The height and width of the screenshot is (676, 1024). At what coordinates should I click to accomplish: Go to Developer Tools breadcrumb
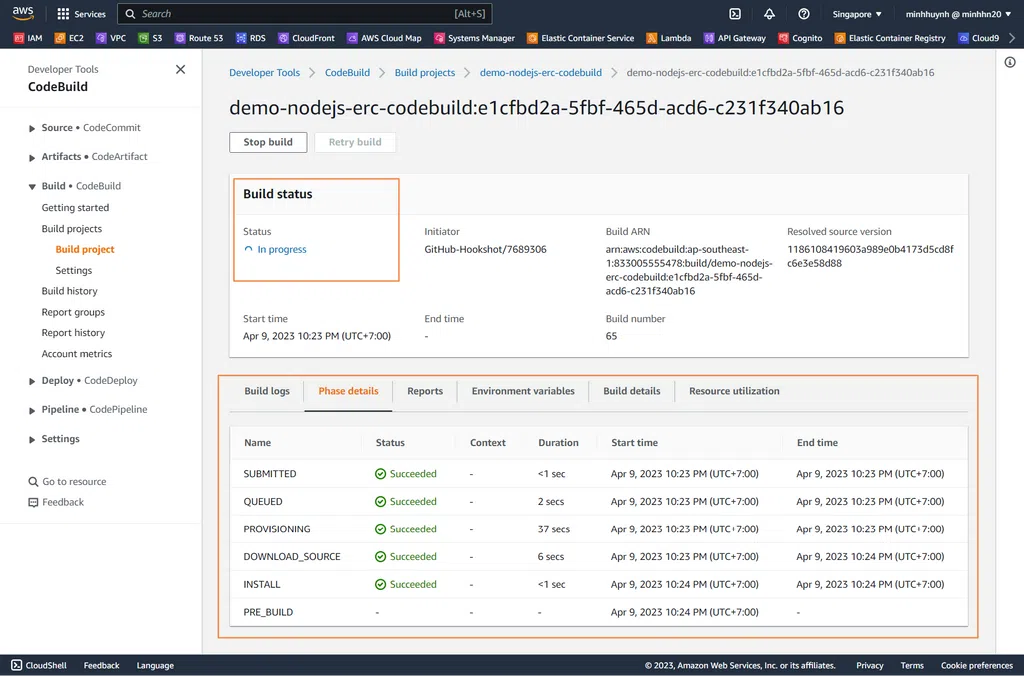tap(264, 72)
